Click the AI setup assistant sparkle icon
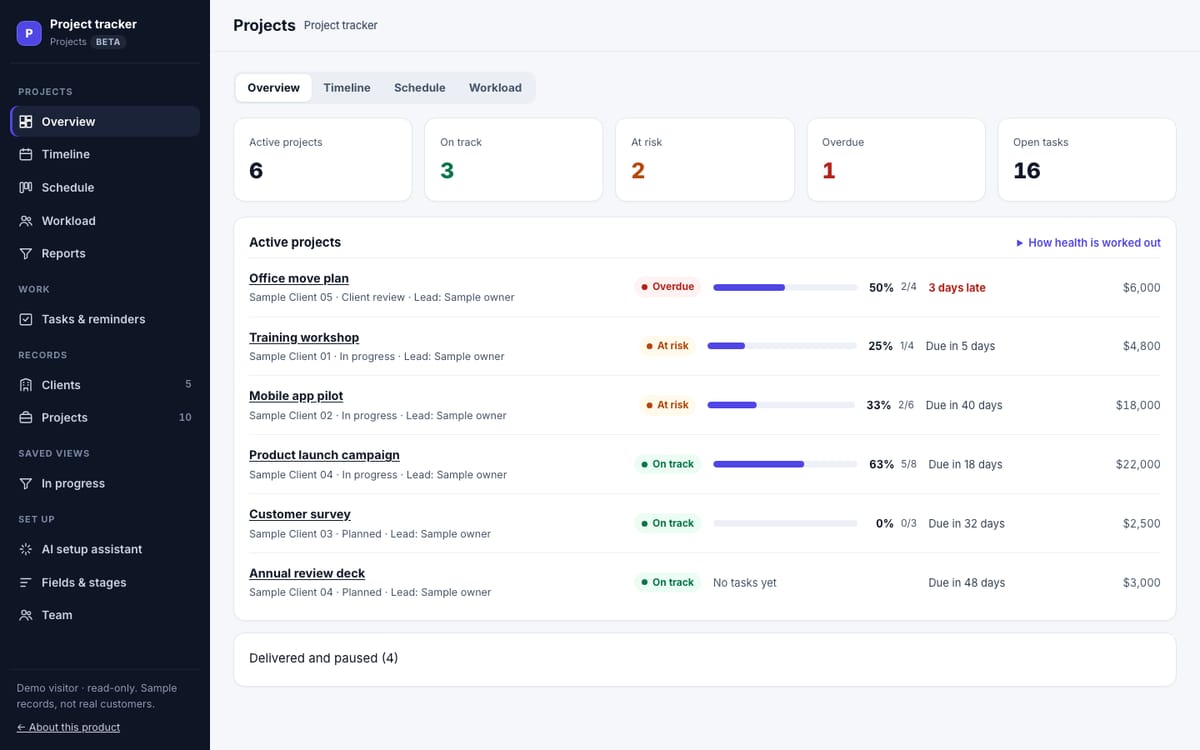1200x750 pixels. [x=26, y=550]
